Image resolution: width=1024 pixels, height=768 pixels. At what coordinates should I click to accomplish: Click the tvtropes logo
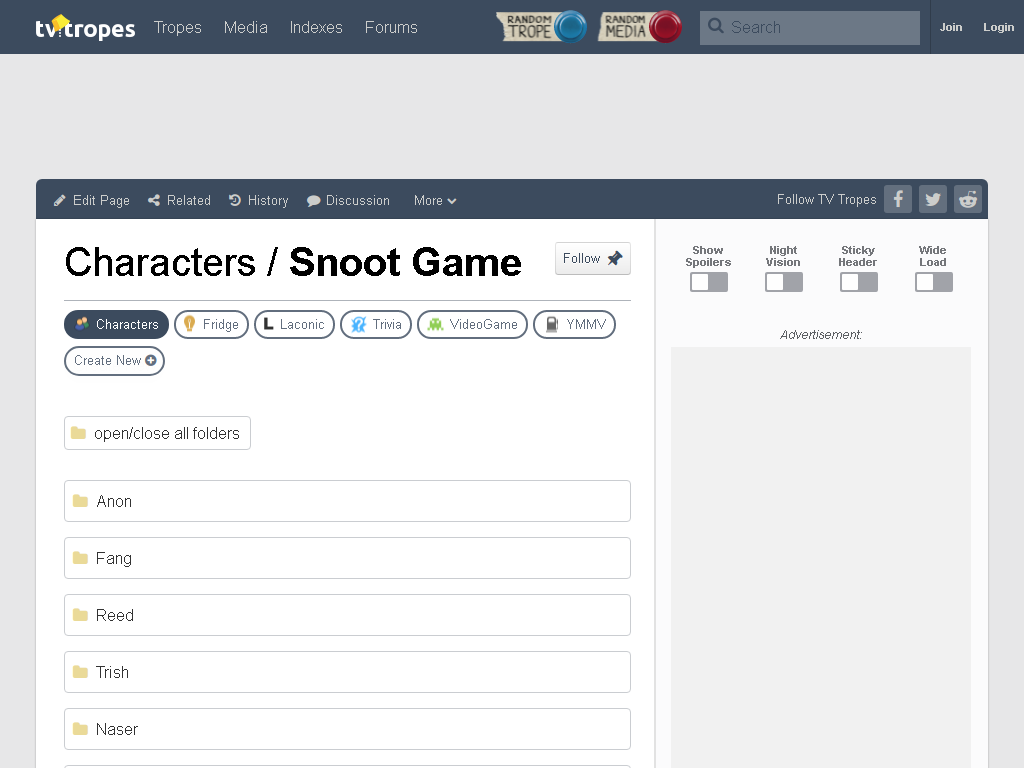tap(85, 27)
